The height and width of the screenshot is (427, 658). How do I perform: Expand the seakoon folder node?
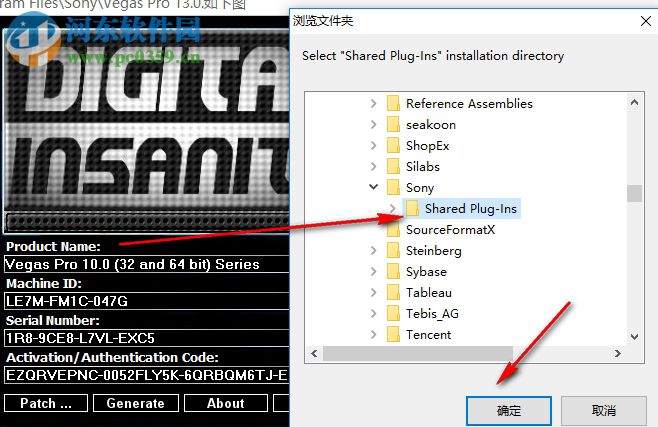(x=373, y=124)
